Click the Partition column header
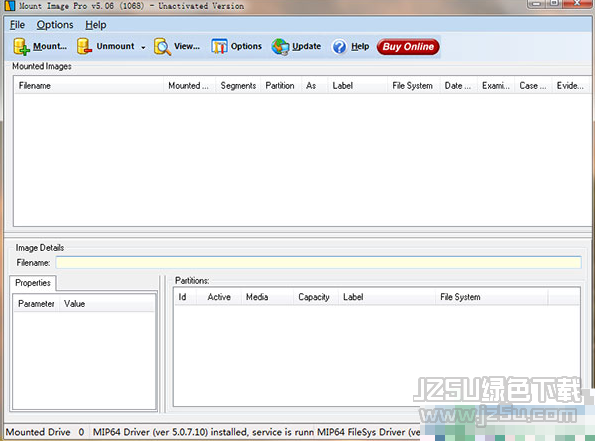 click(281, 86)
